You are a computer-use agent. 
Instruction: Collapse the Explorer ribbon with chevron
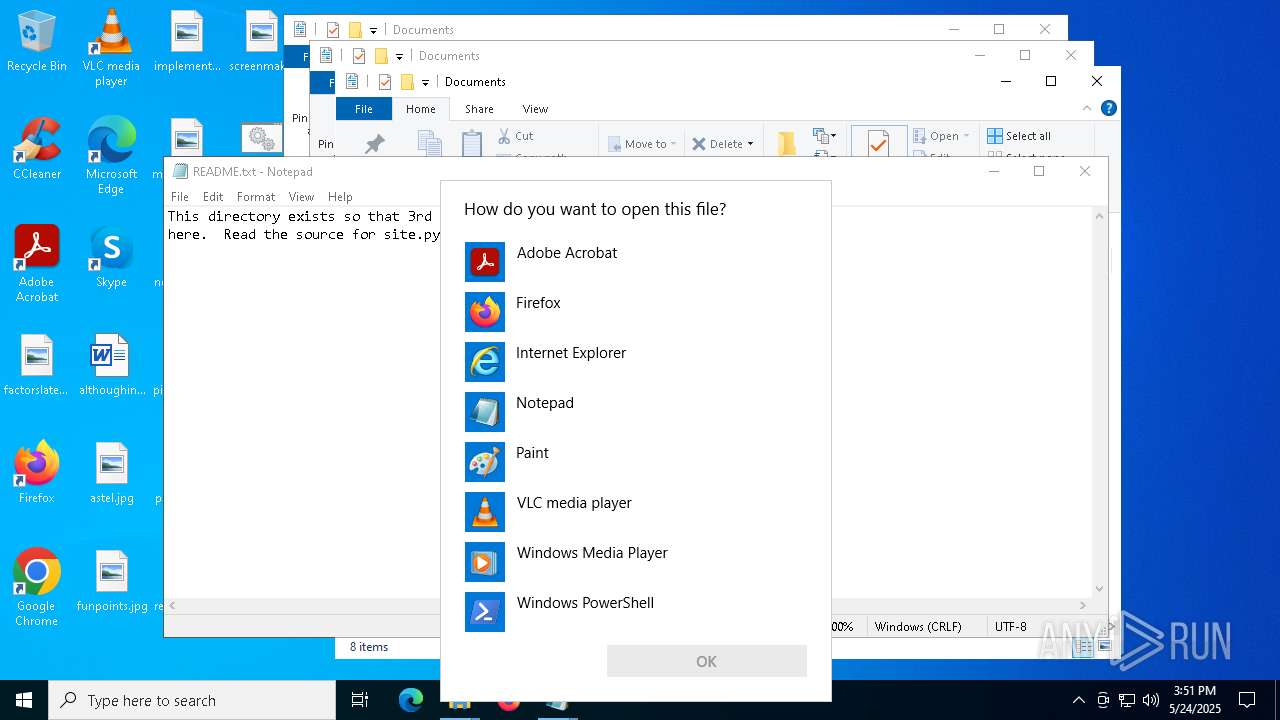point(1087,108)
